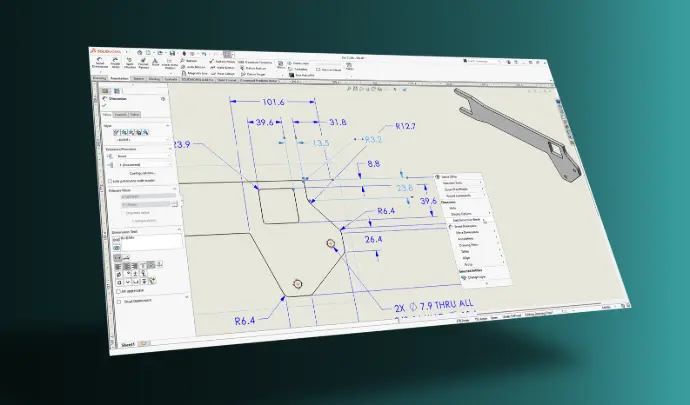Open the style NONE dropdown
Viewport: 690px width, 405px height.
tap(142, 140)
